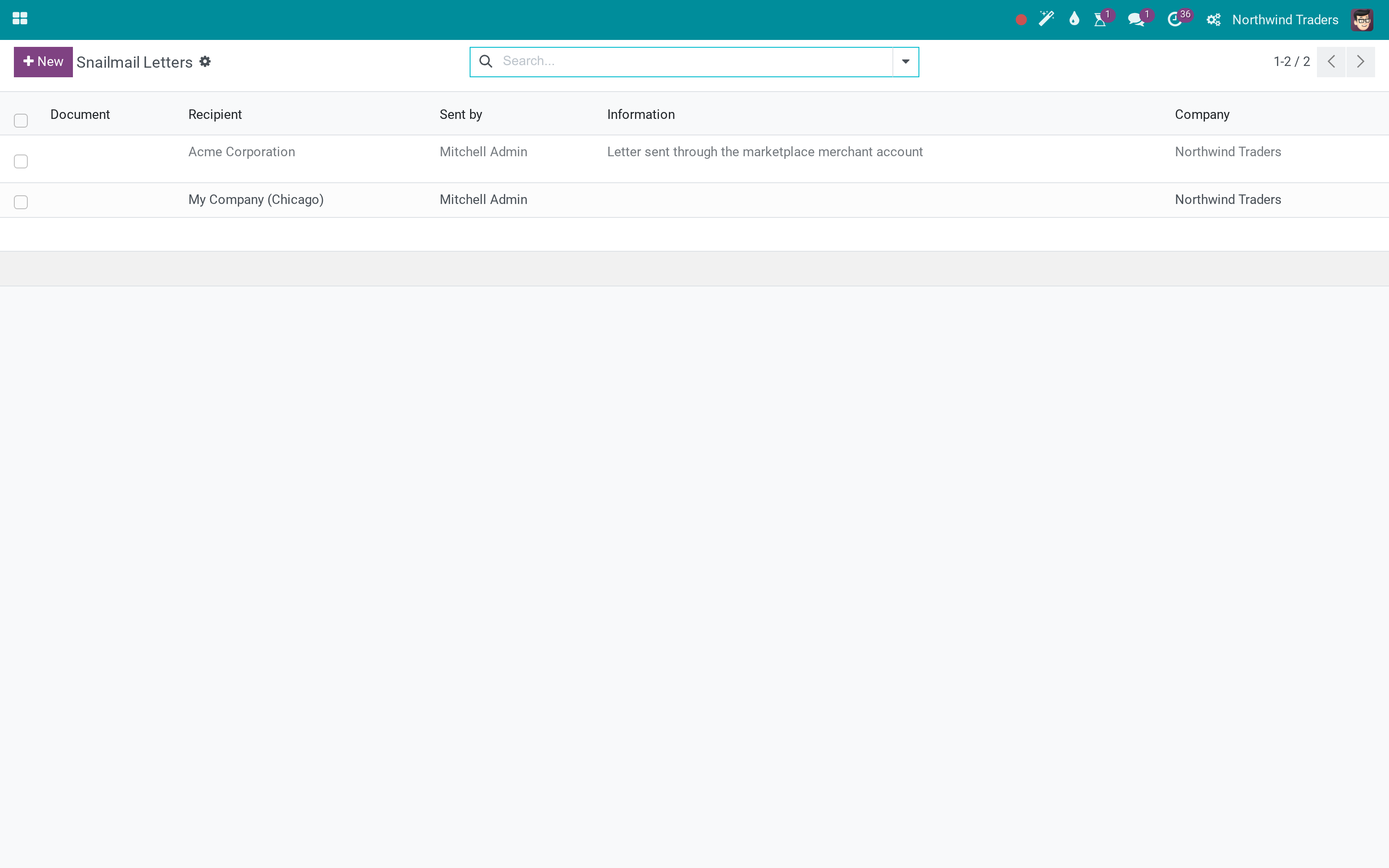The width and height of the screenshot is (1389, 868).
Task: Create a new letter with New button
Action: [x=43, y=62]
